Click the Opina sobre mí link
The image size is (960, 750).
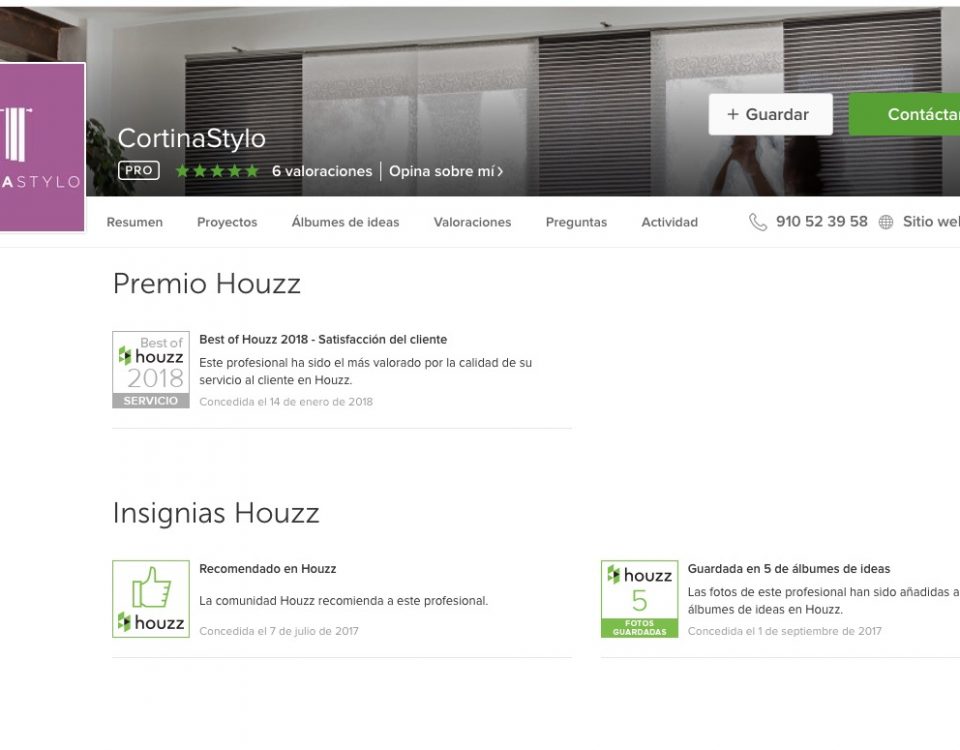pyautogui.click(x=446, y=171)
